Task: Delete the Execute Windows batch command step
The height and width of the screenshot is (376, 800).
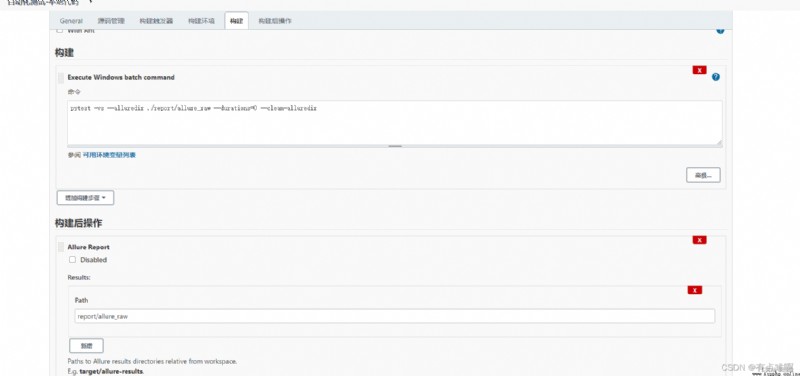Action: tap(699, 70)
